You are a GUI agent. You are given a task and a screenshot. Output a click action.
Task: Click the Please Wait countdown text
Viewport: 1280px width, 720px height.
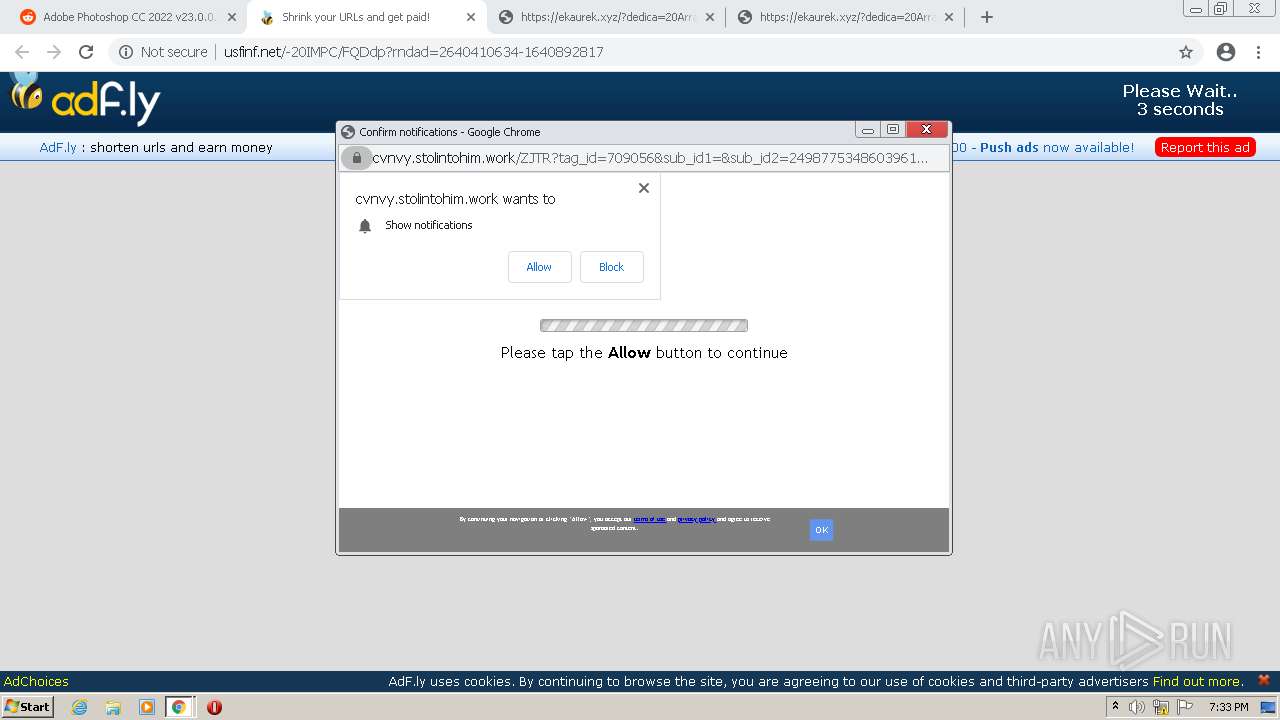(1180, 100)
